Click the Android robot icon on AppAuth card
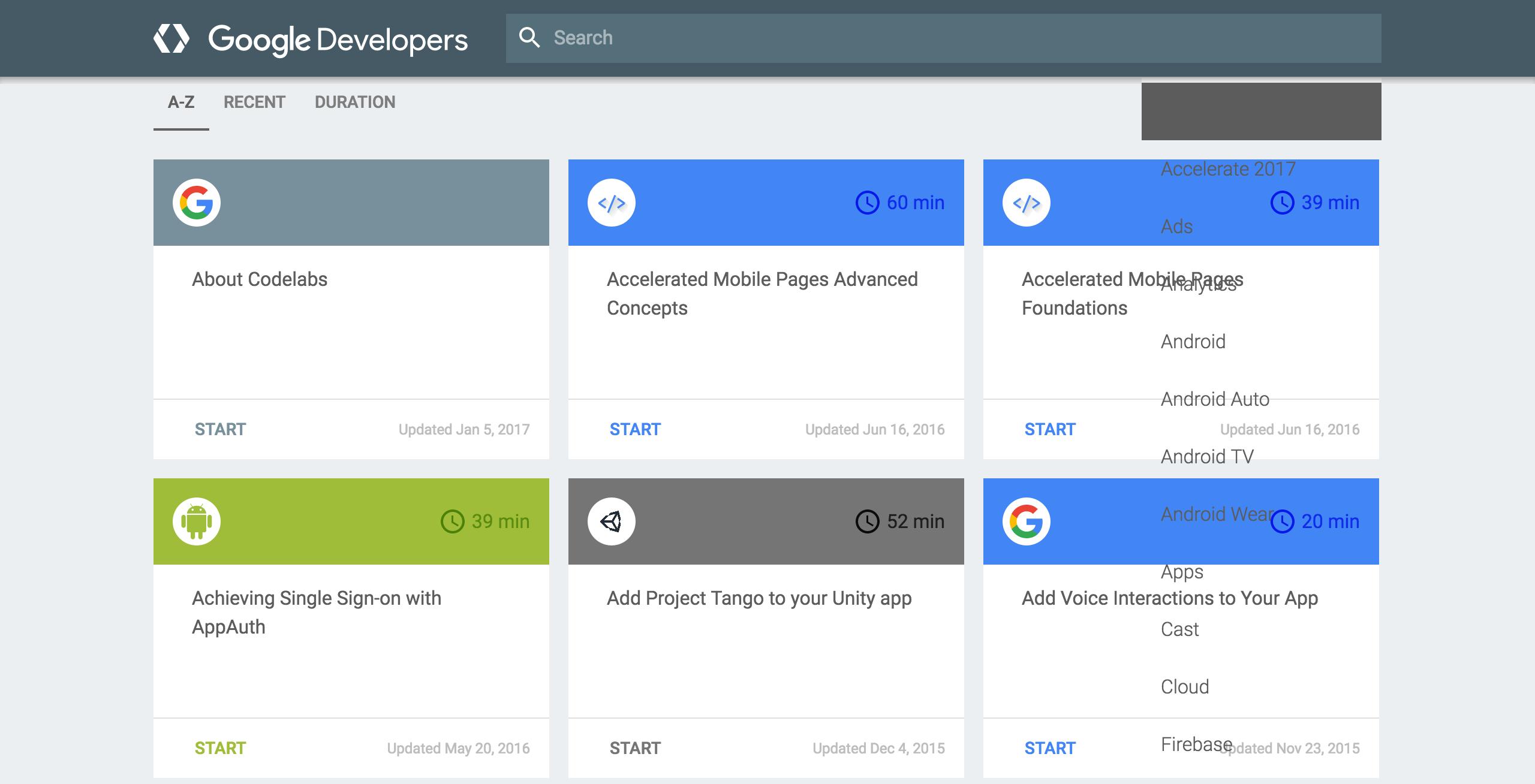Viewport: 1535px width, 784px height. point(197,521)
